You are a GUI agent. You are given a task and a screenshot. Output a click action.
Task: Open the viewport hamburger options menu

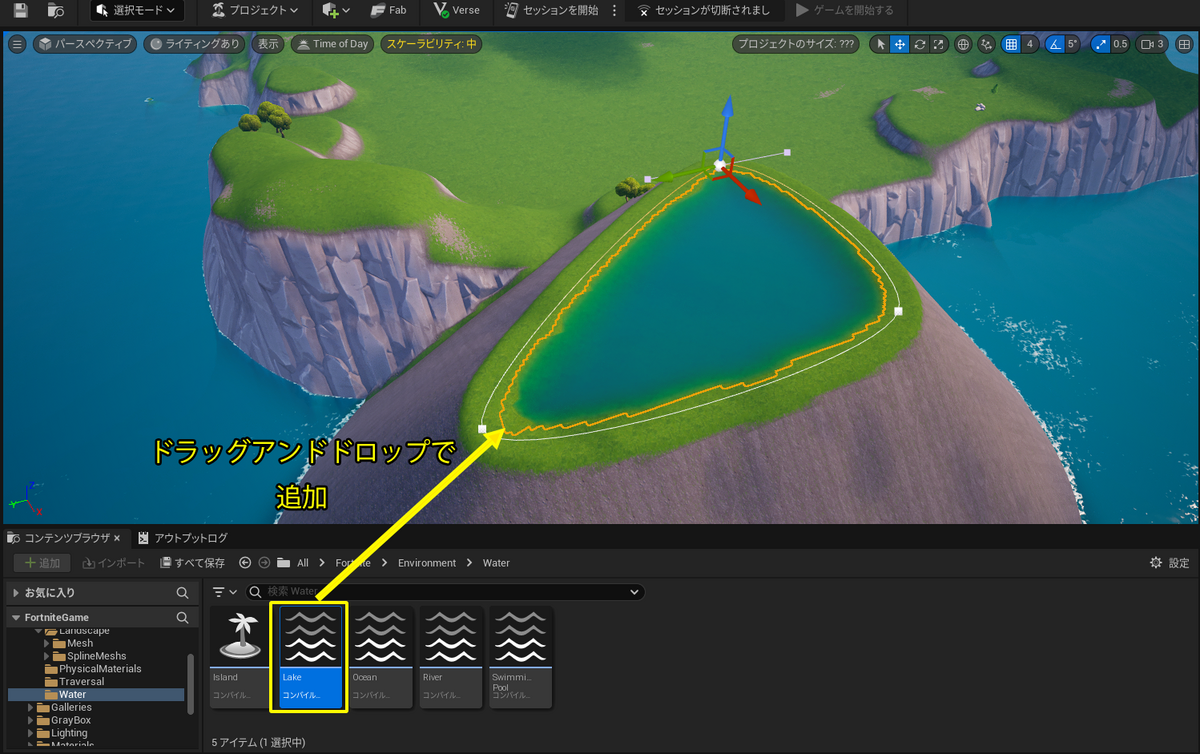point(17,44)
